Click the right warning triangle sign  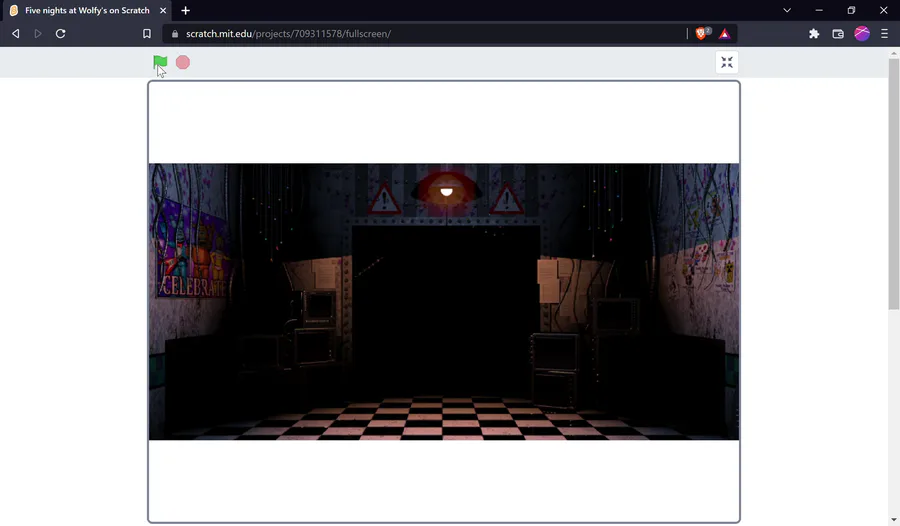pyautogui.click(x=506, y=199)
